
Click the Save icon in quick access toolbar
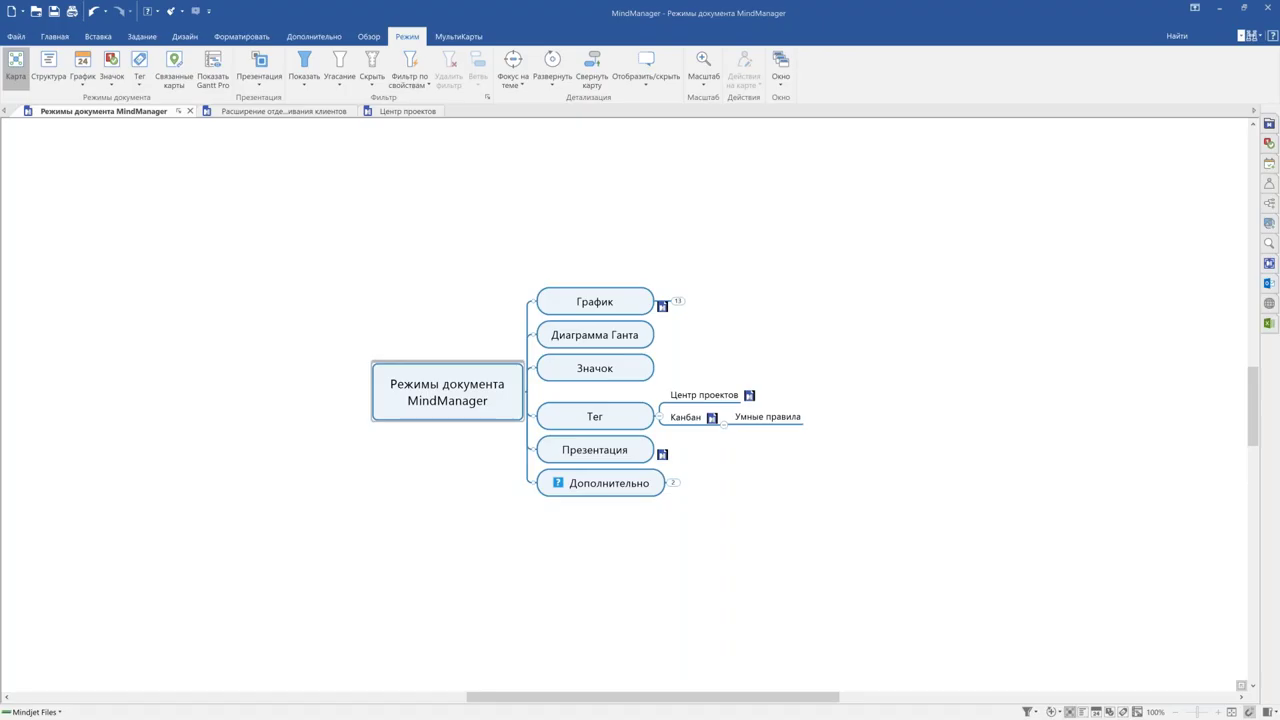(54, 11)
